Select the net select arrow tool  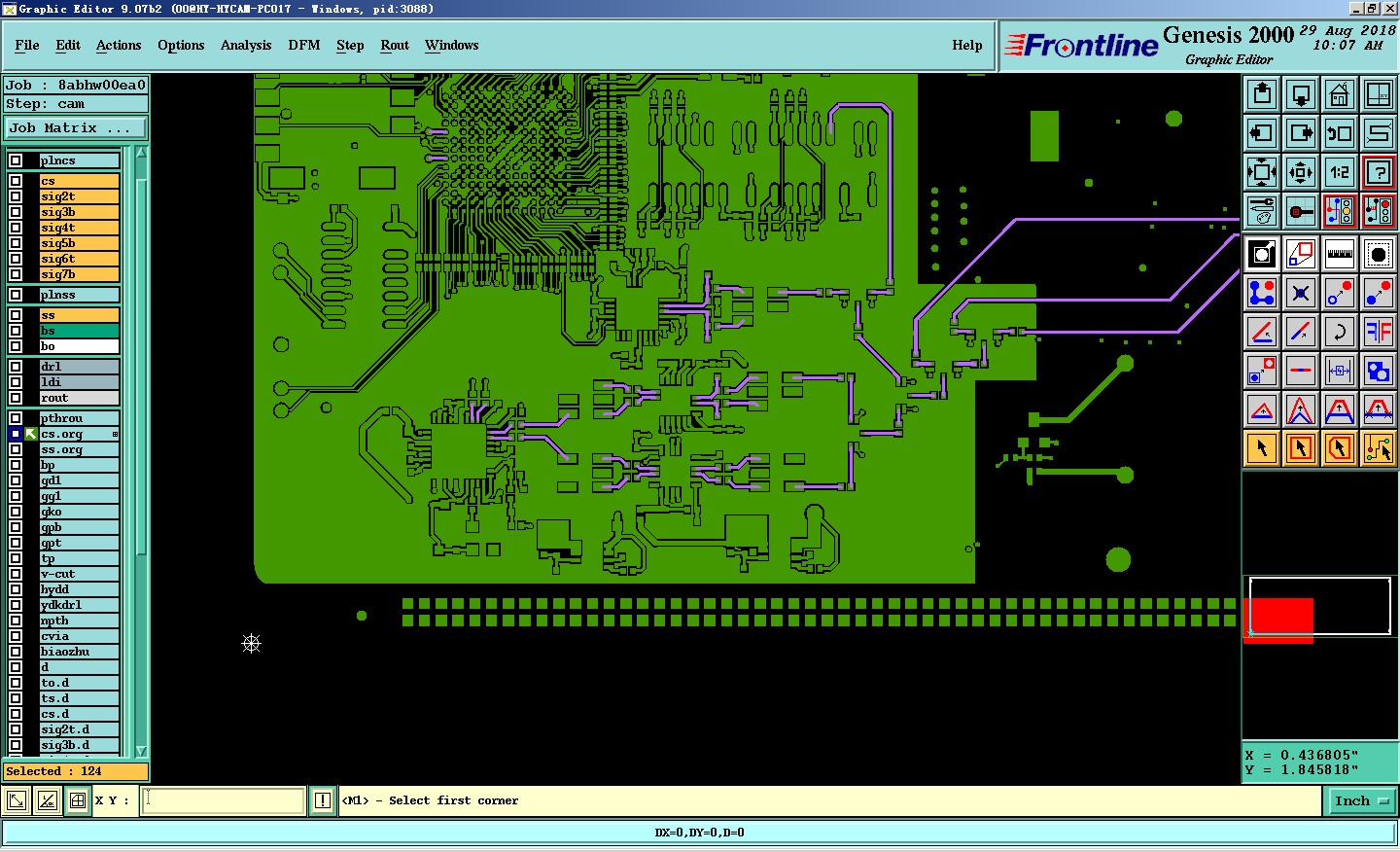click(x=1379, y=448)
